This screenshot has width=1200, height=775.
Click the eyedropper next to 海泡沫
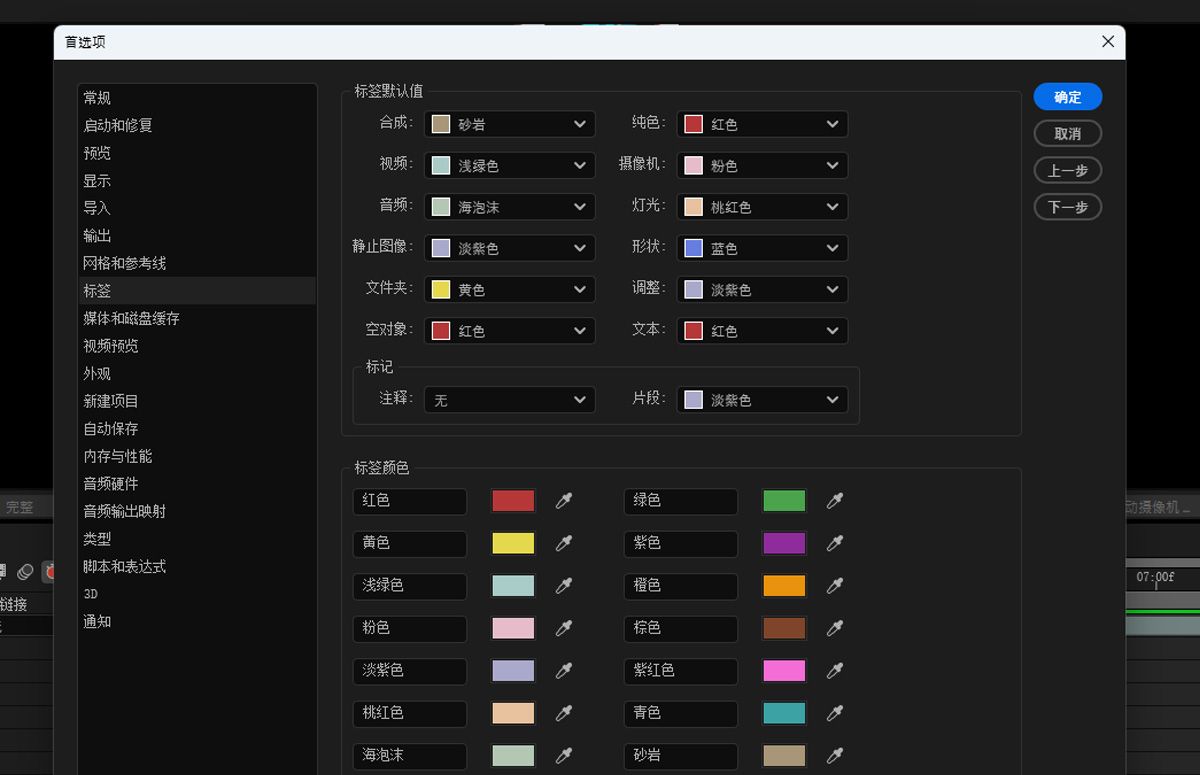[564, 756]
